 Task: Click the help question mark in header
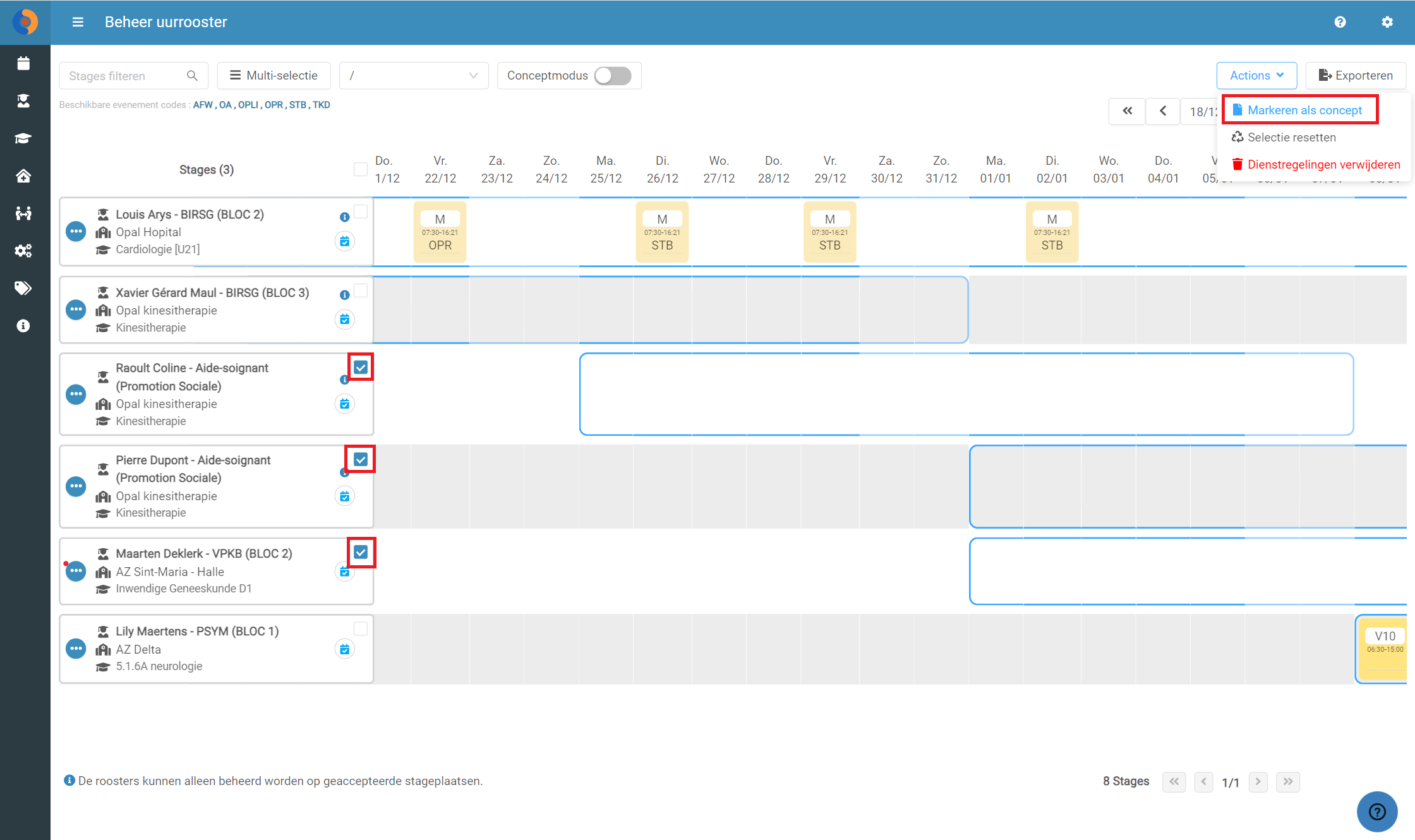(x=1340, y=22)
